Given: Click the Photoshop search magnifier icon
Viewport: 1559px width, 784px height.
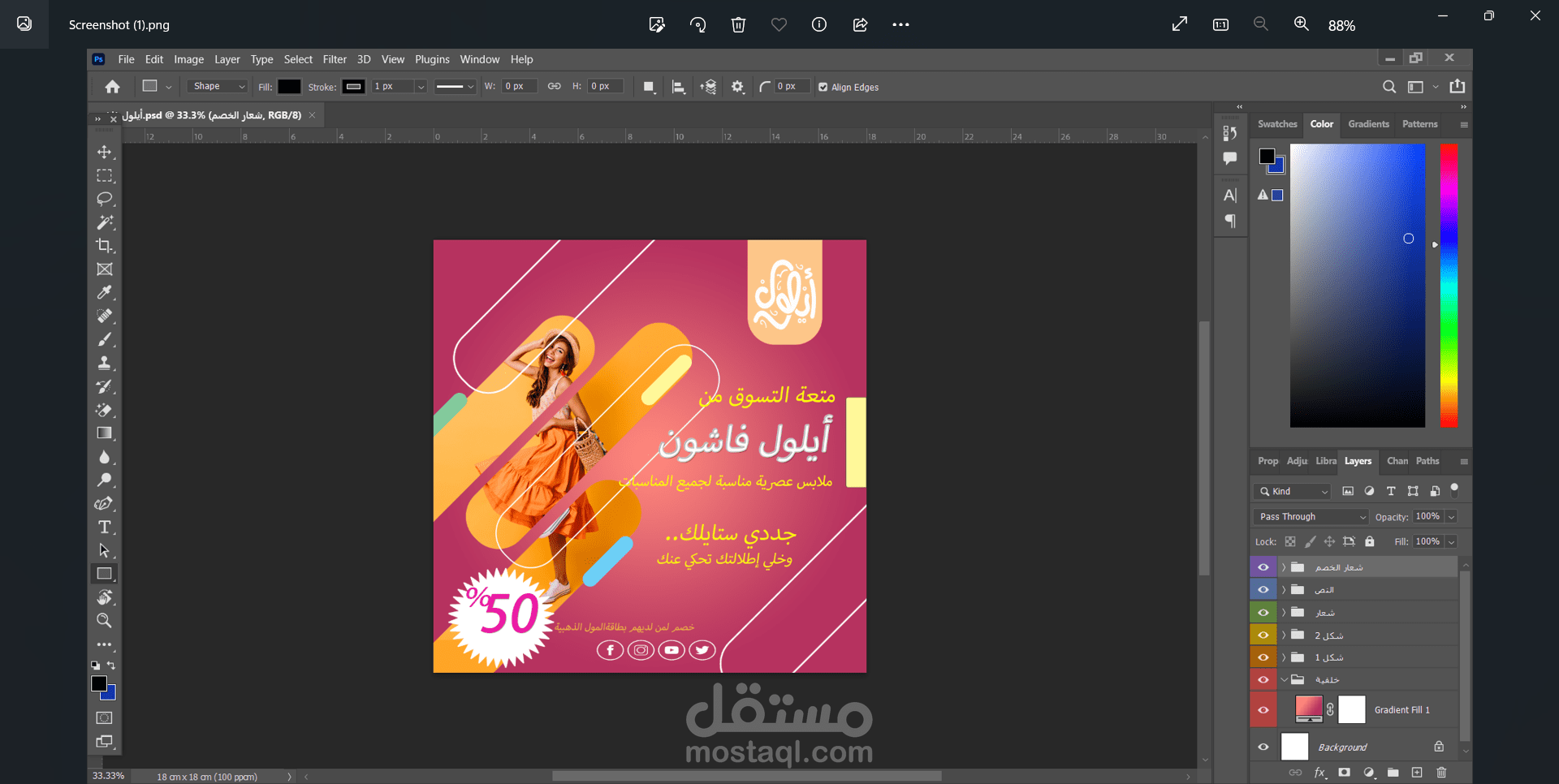Looking at the screenshot, I should coord(1389,87).
